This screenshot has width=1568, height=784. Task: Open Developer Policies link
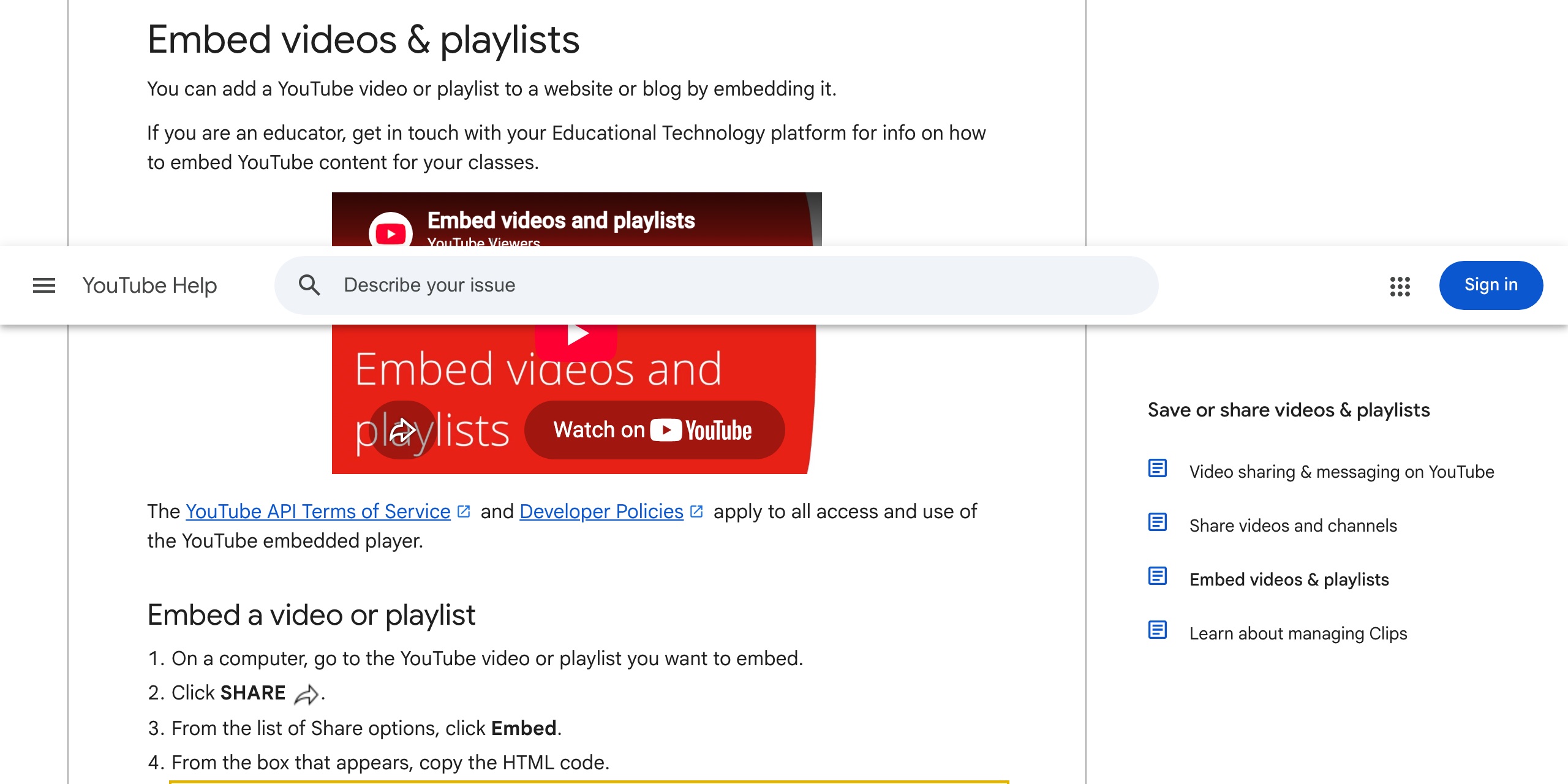pos(601,511)
